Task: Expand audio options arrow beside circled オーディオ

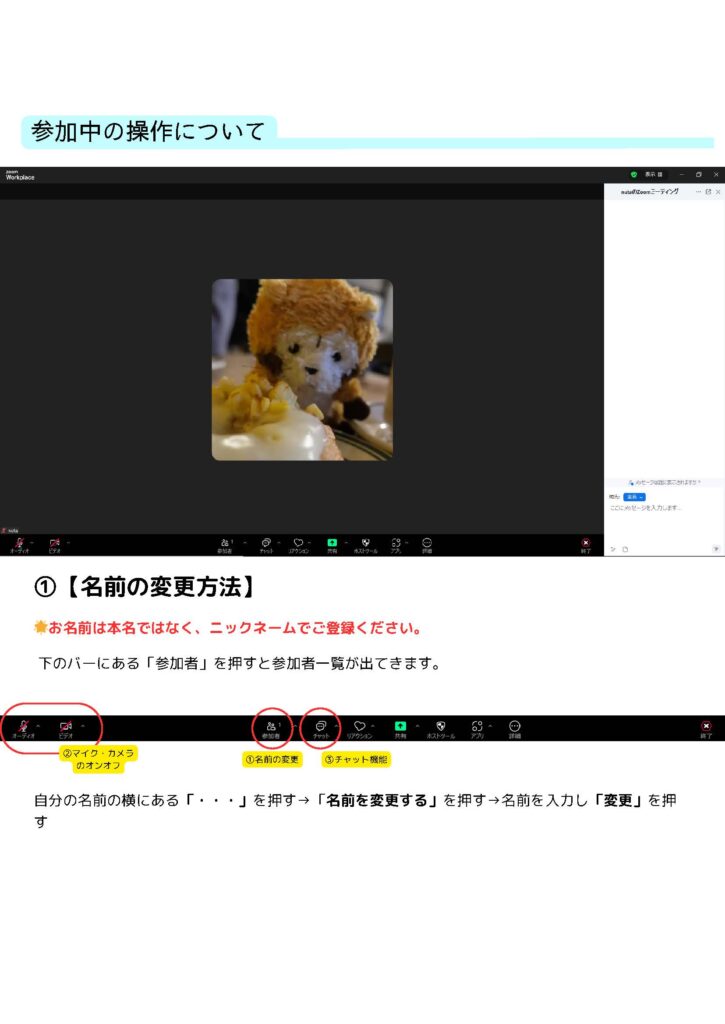Action: (x=38, y=724)
